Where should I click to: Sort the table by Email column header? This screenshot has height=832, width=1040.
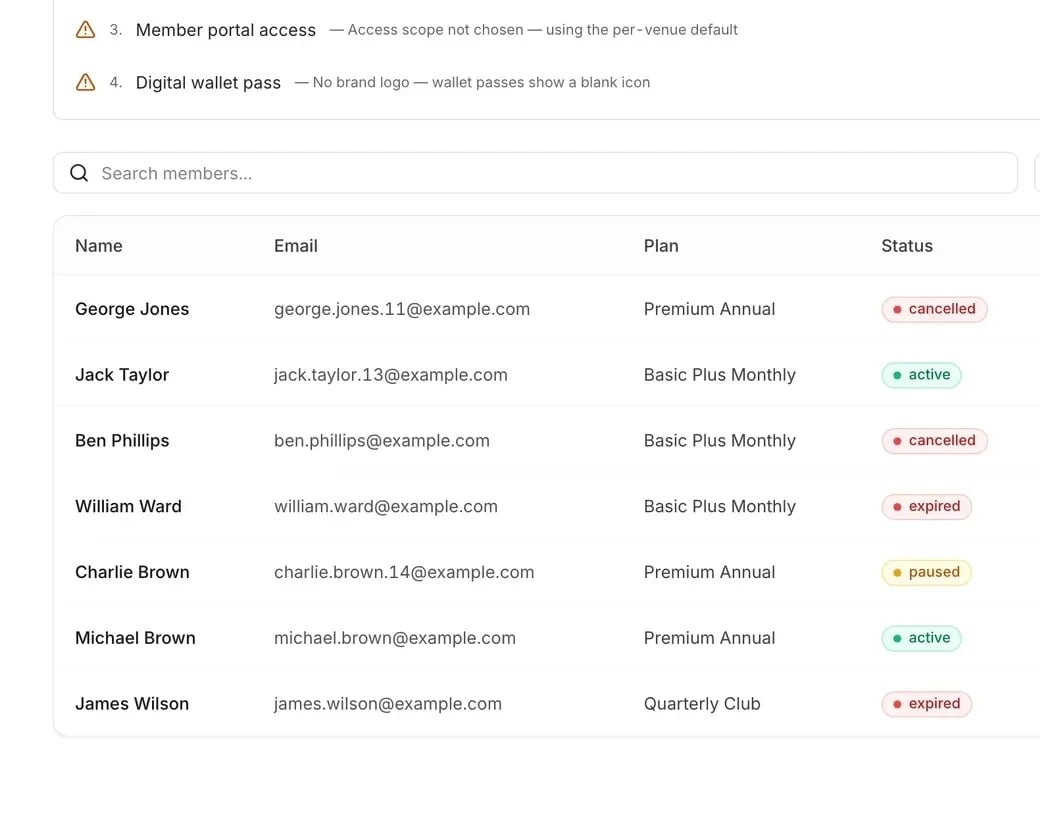[296, 246]
